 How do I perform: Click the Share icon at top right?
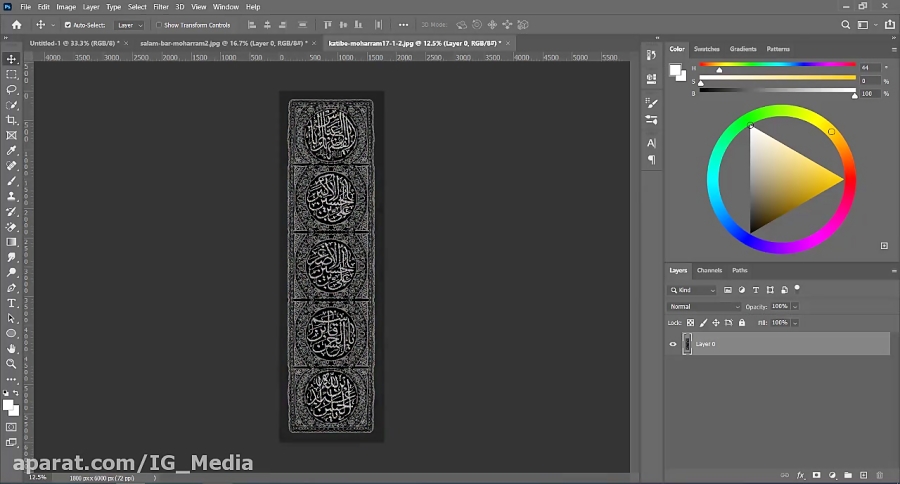coord(890,25)
